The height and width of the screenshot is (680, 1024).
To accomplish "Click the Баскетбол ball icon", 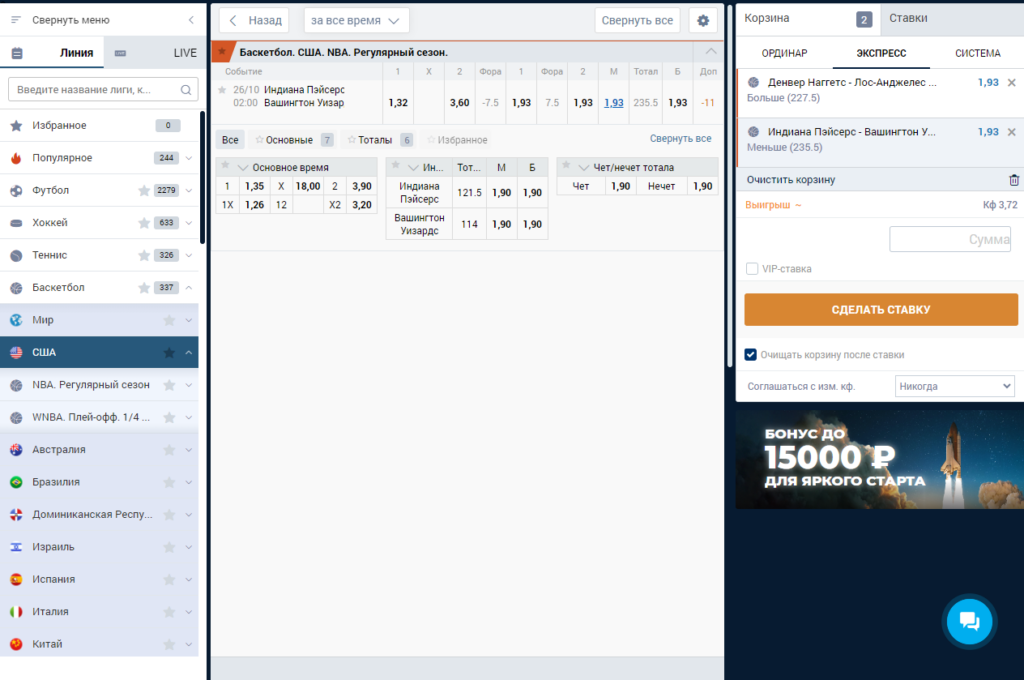I will [x=16, y=287].
